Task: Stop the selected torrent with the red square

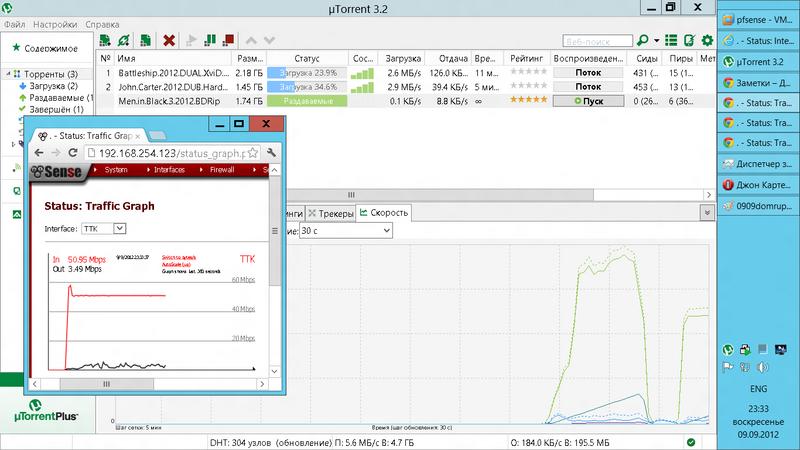Action: (x=229, y=40)
